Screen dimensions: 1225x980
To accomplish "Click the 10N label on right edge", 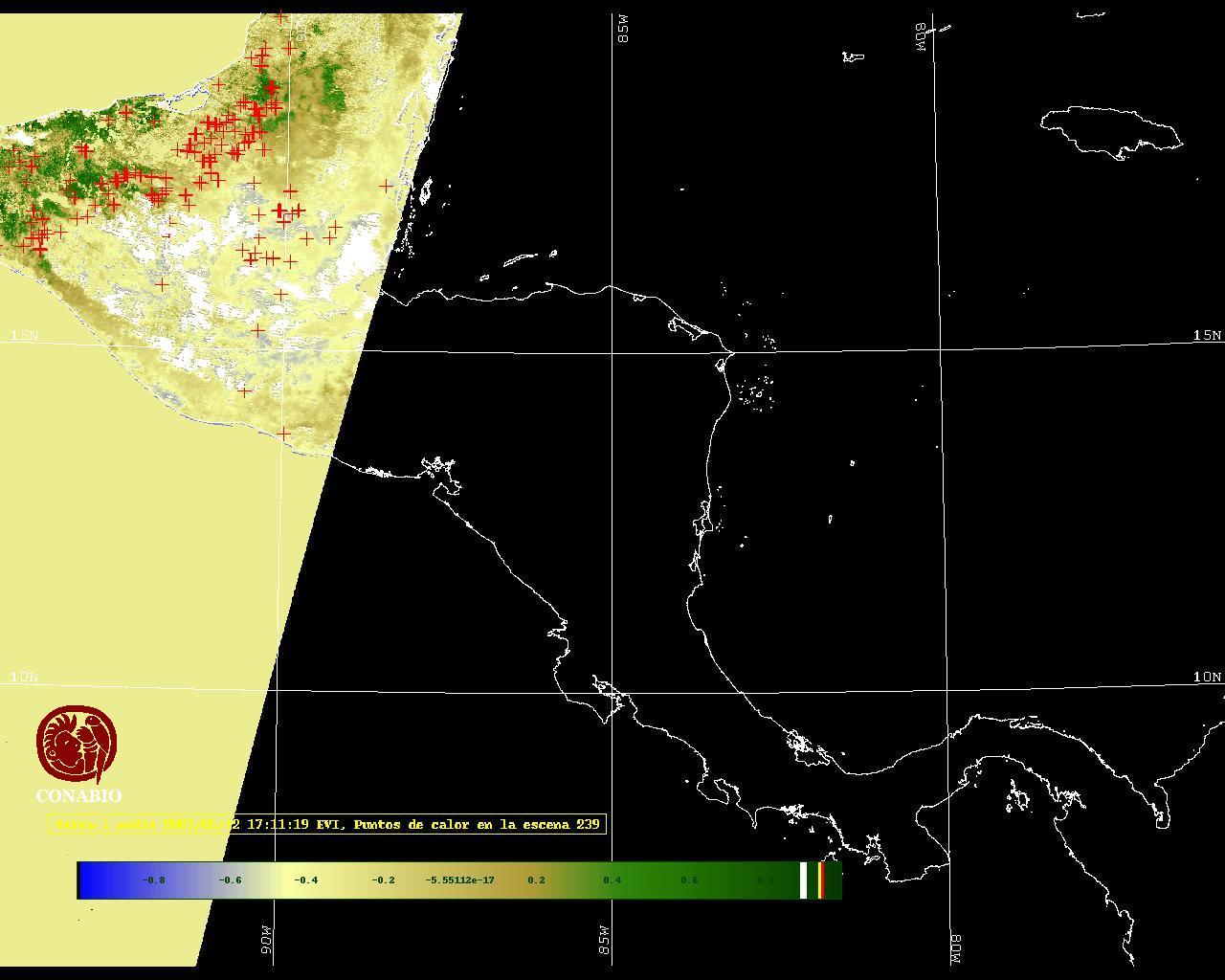I will coord(1207,677).
